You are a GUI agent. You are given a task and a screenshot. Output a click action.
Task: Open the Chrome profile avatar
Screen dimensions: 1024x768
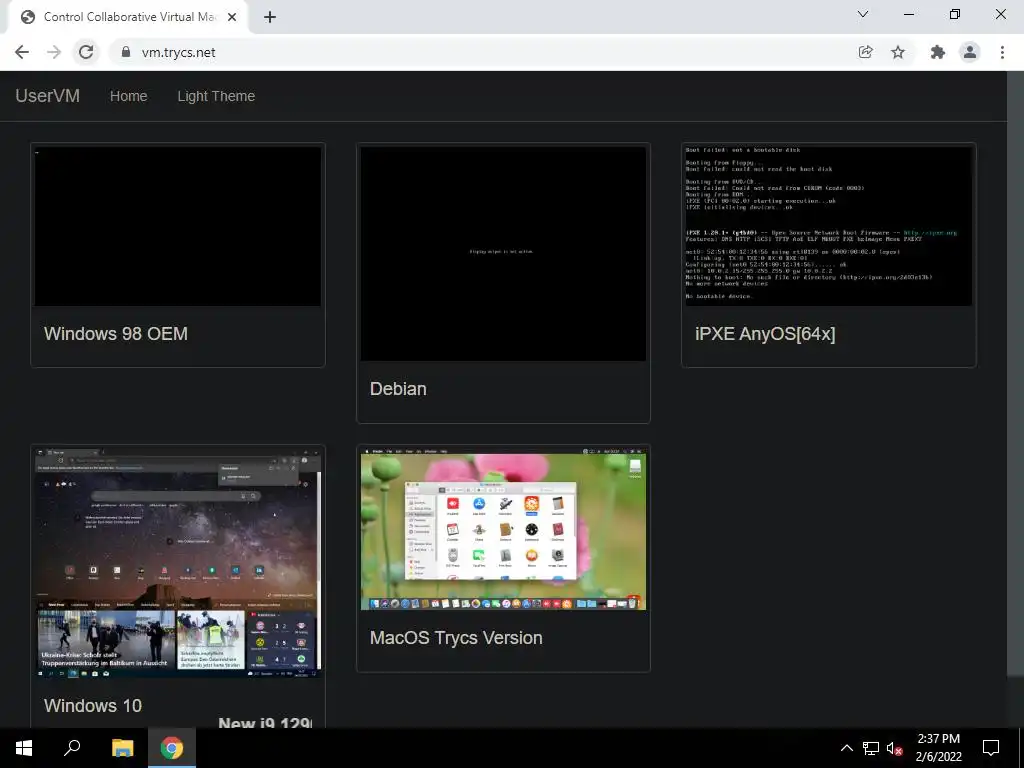[970, 52]
